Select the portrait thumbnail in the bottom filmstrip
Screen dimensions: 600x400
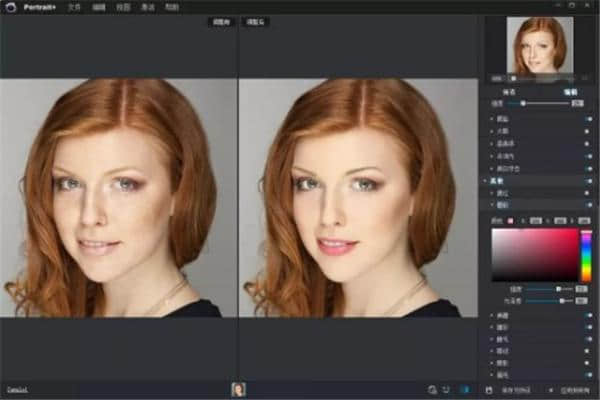[x=239, y=389]
